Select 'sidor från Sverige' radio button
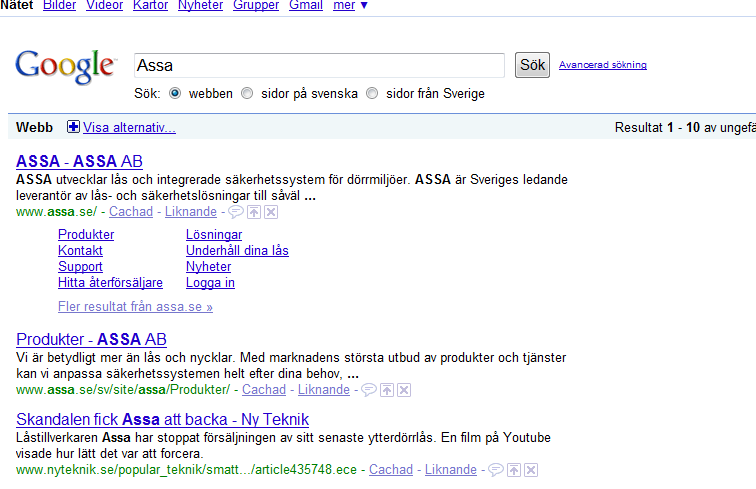Viewport: 756px width, 489px height. click(372, 93)
